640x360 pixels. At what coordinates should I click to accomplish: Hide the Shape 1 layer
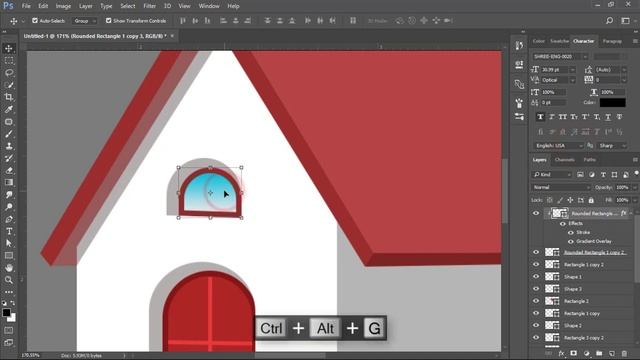[536, 277]
